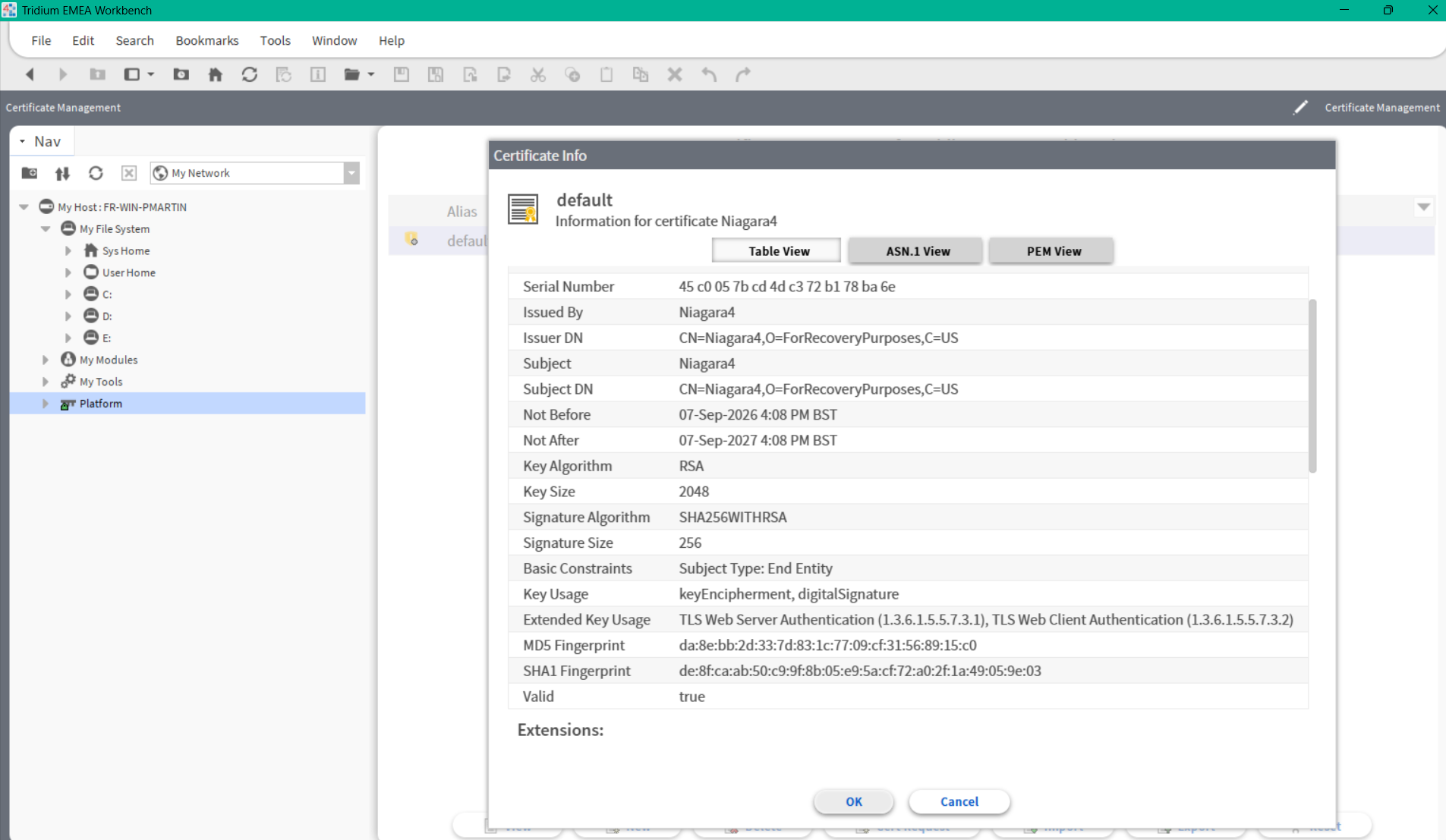This screenshot has height=840, width=1446.
Task: Open the My Network dropdown
Action: pyautogui.click(x=351, y=173)
